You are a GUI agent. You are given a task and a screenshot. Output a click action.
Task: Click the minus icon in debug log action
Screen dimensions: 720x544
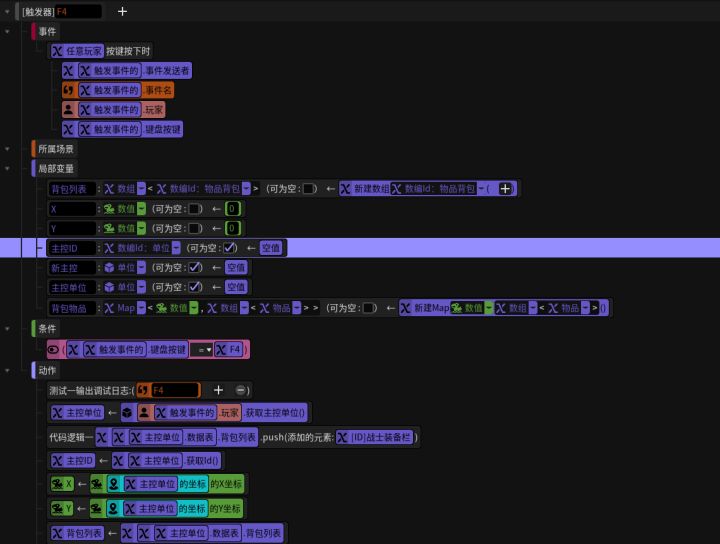pyautogui.click(x=240, y=390)
